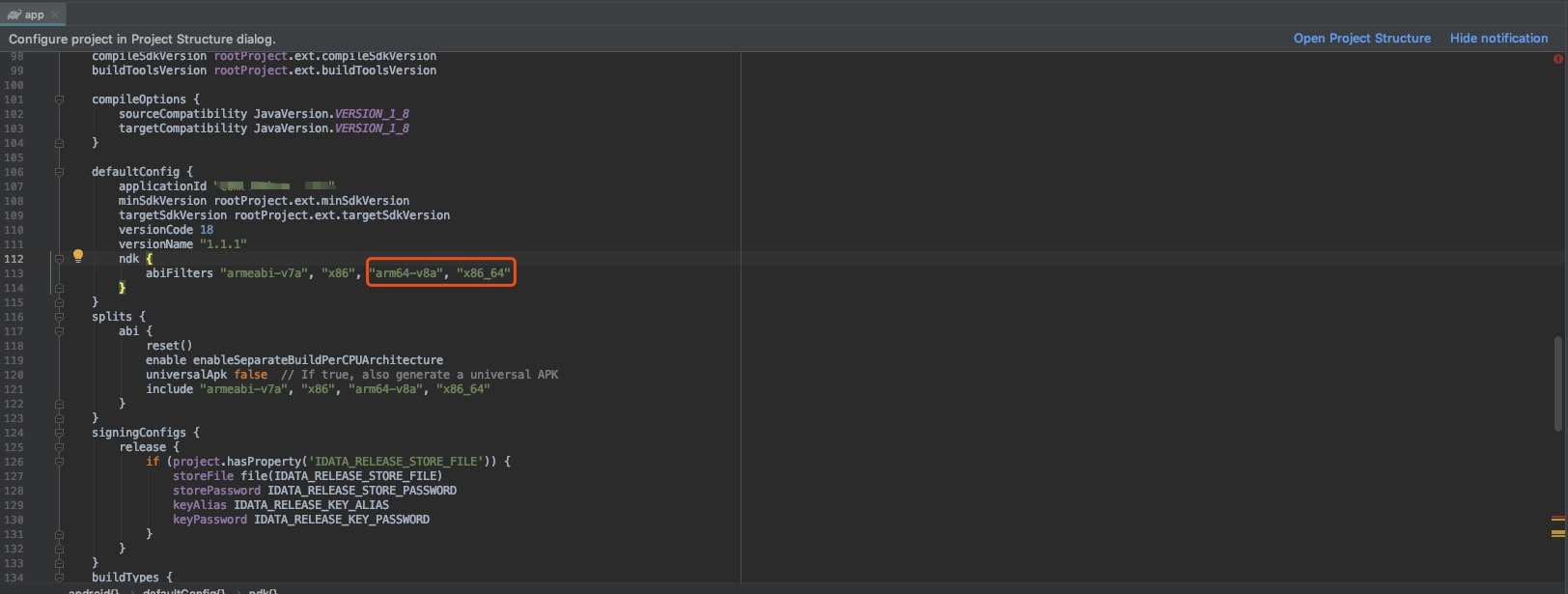Screen dimensions: 1568x594
Task: Click the fold end marker on line 114
Action: coord(59,288)
